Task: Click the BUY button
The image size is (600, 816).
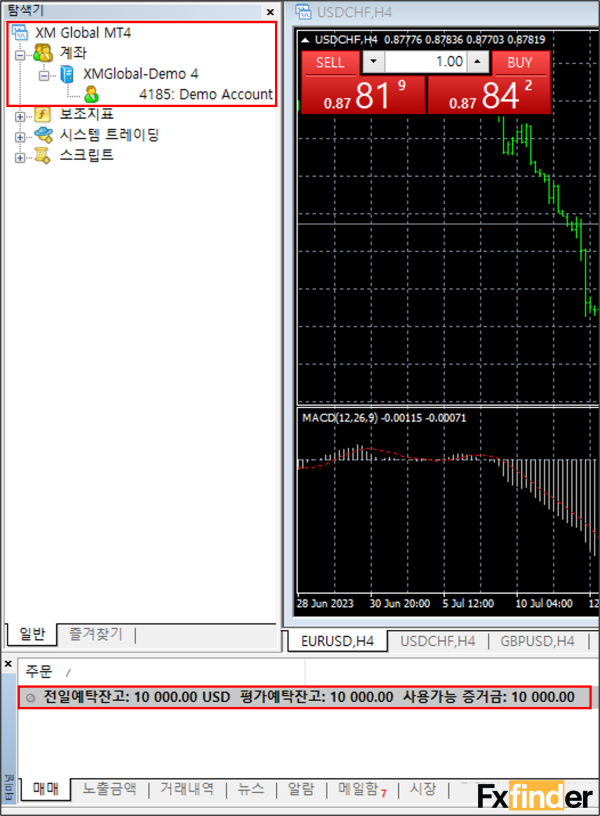Action: [x=520, y=62]
